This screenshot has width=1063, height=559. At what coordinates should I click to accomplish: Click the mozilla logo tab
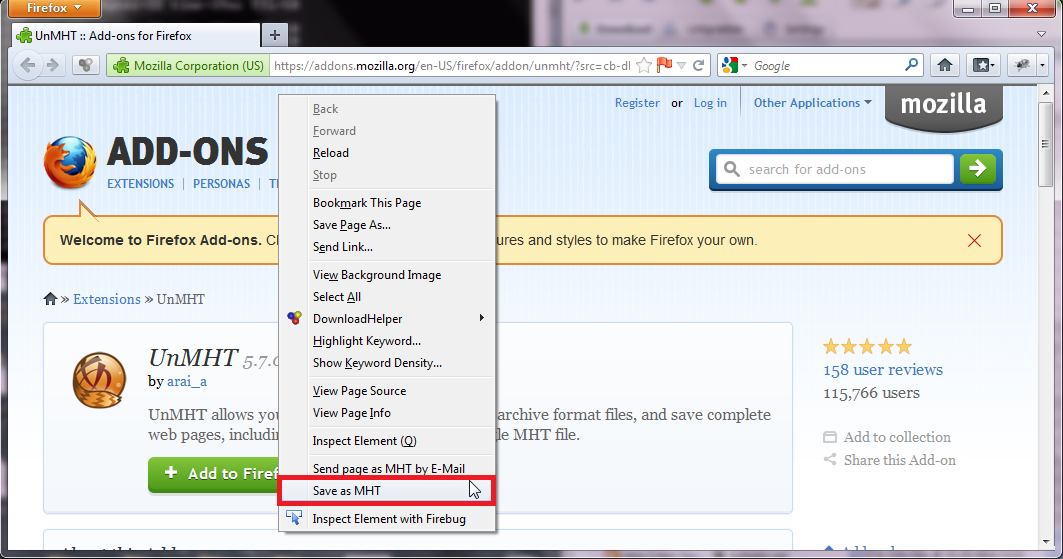coord(943,106)
